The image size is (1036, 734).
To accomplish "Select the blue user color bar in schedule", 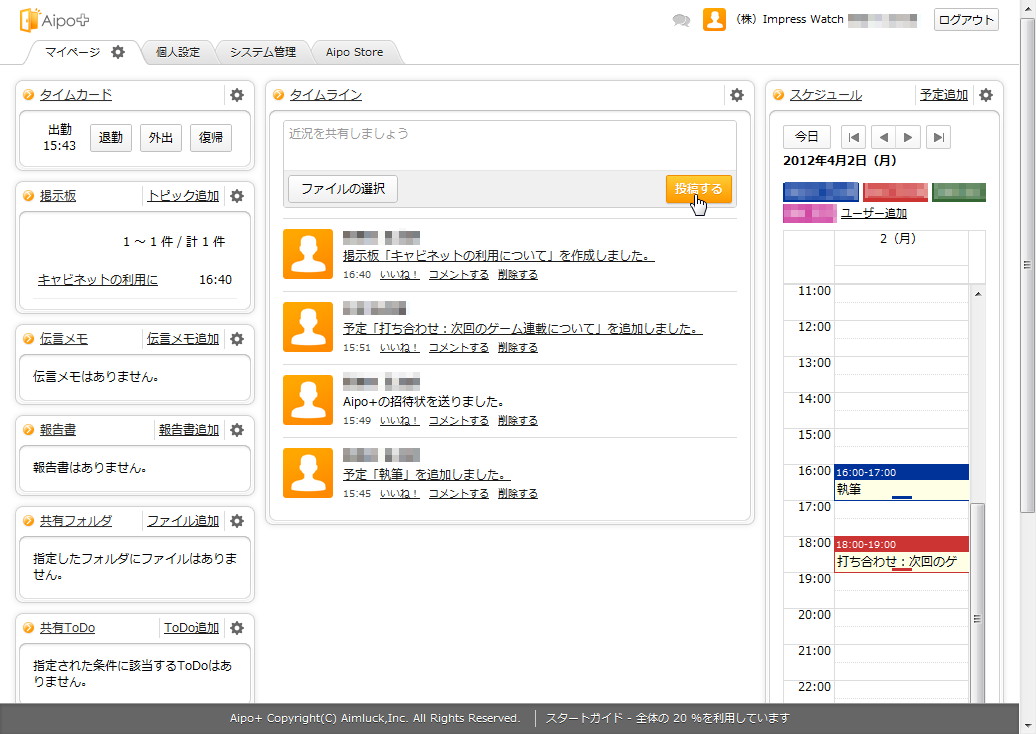I will pos(820,189).
